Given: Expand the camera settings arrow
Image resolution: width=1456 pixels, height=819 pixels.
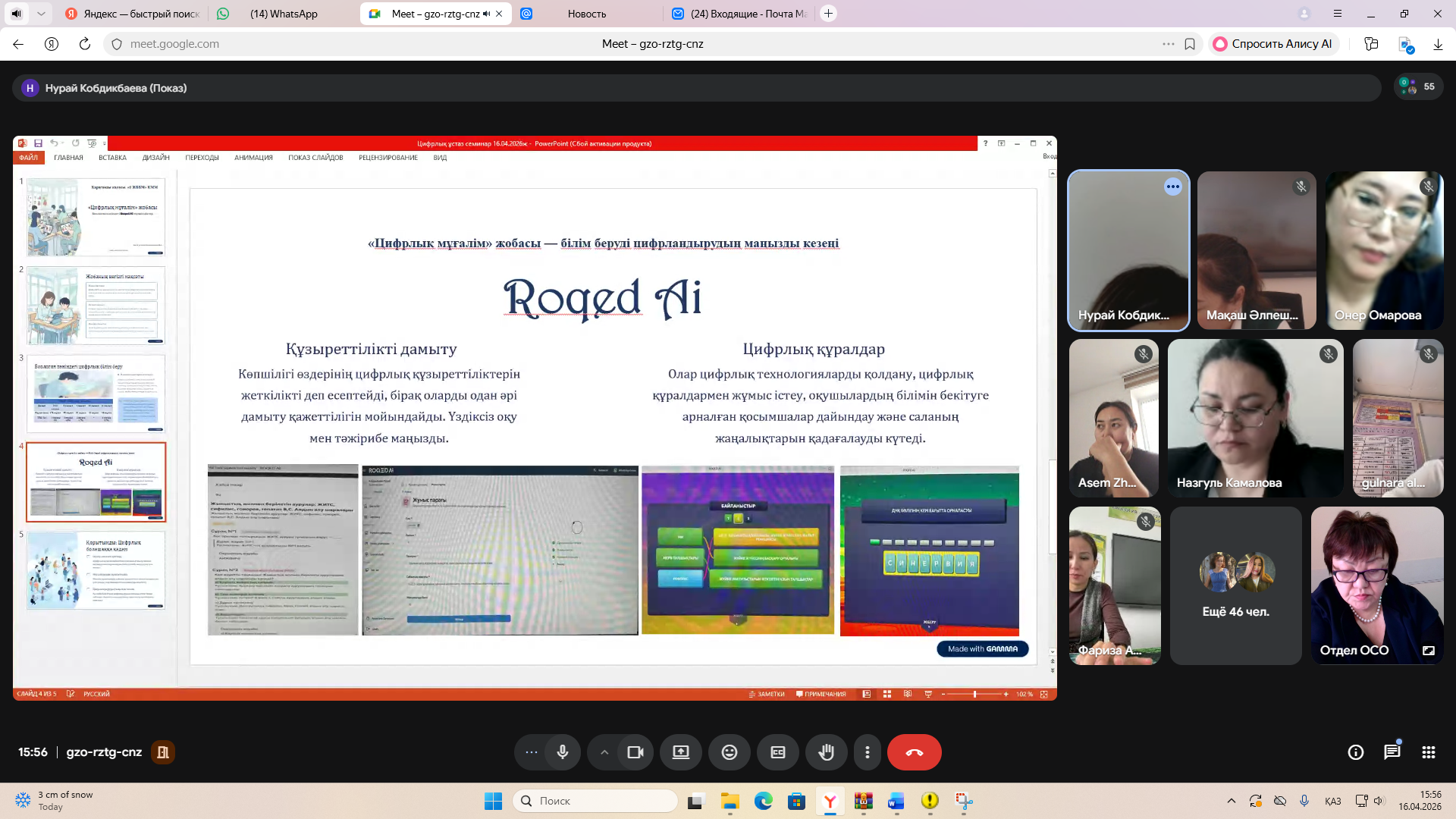Looking at the screenshot, I should point(604,752).
